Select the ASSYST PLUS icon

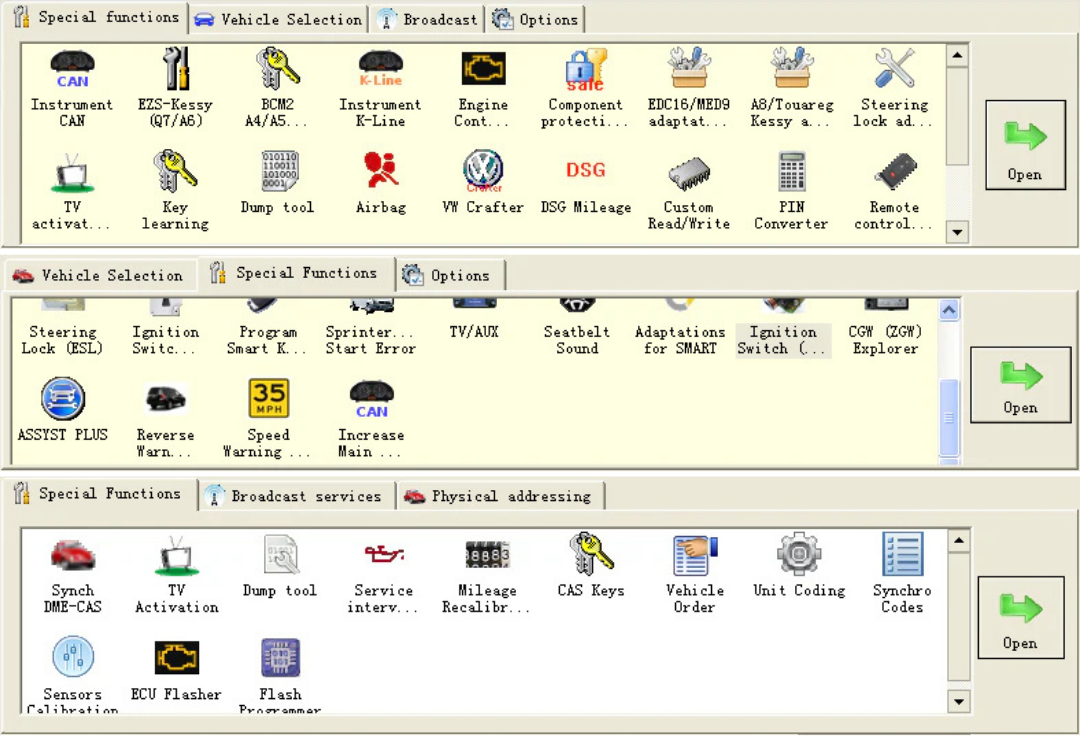pos(63,399)
